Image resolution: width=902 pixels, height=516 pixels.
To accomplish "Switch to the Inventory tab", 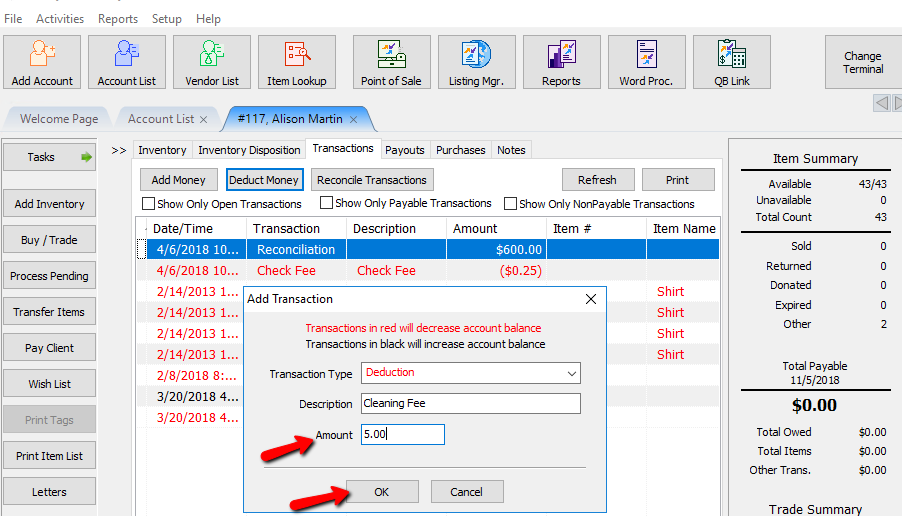I will [162, 150].
